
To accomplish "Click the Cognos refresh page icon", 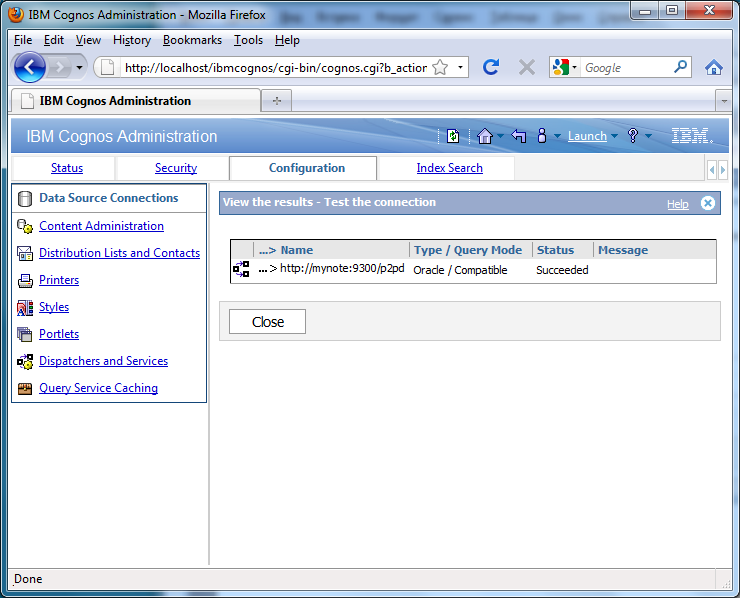I will coord(453,136).
